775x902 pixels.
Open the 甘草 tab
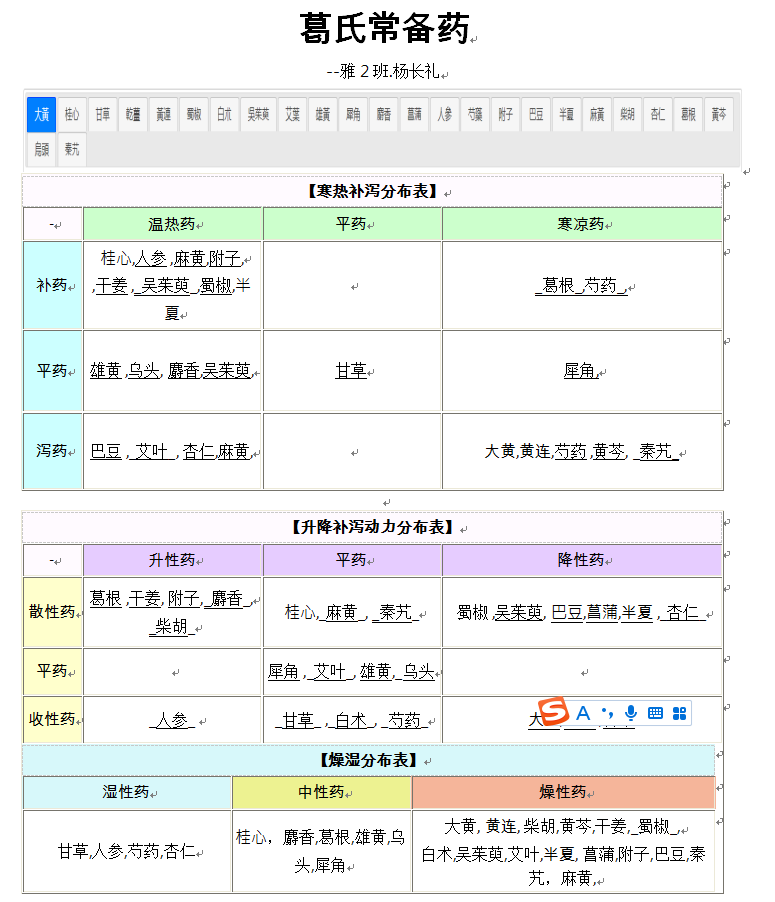[102, 114]
